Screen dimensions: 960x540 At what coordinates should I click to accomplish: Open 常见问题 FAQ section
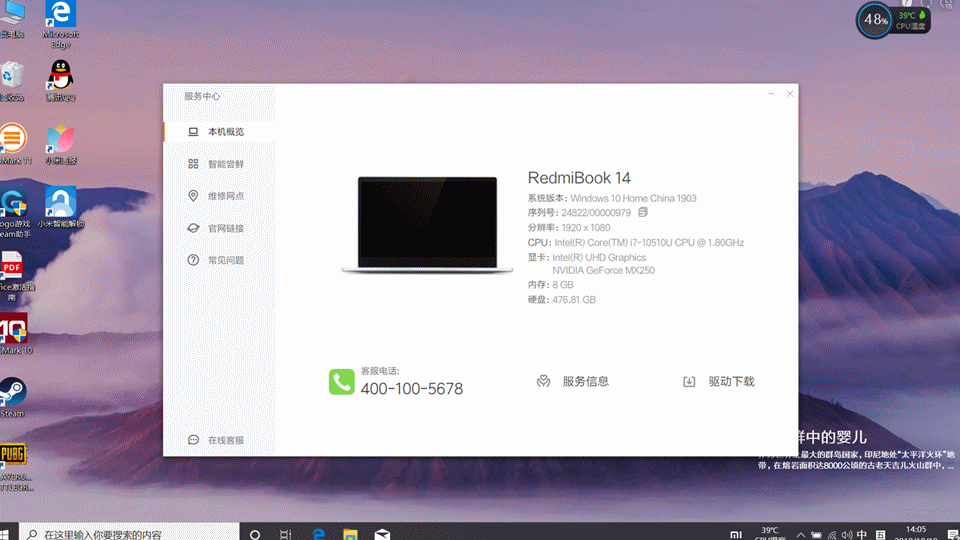click(219, 260)
